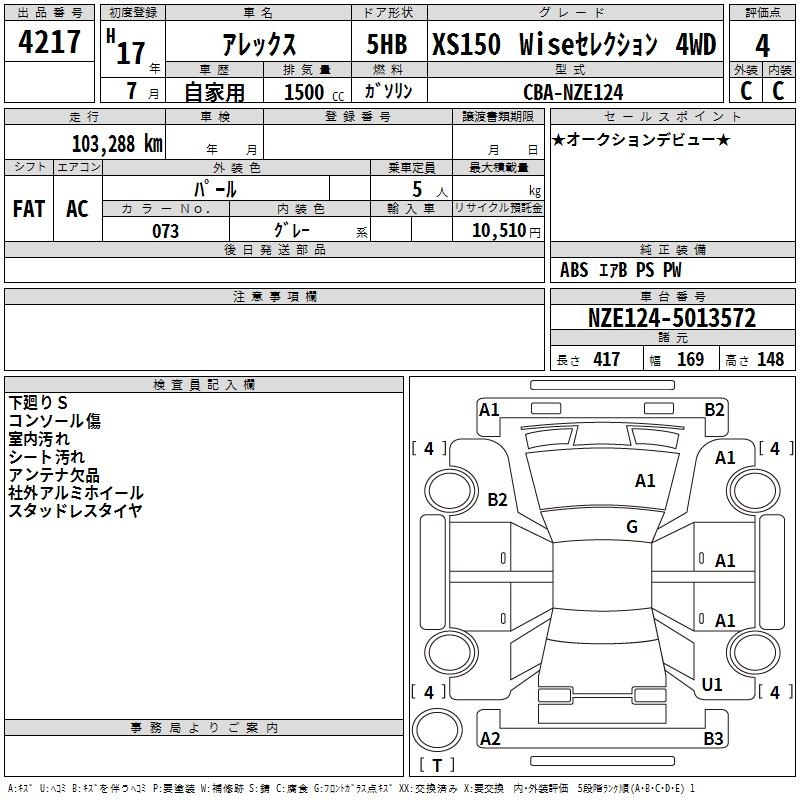Screen dimensions: 800x800
Task: Select inspector note スタッドレスタイヤ
Action: coord(76,510)
